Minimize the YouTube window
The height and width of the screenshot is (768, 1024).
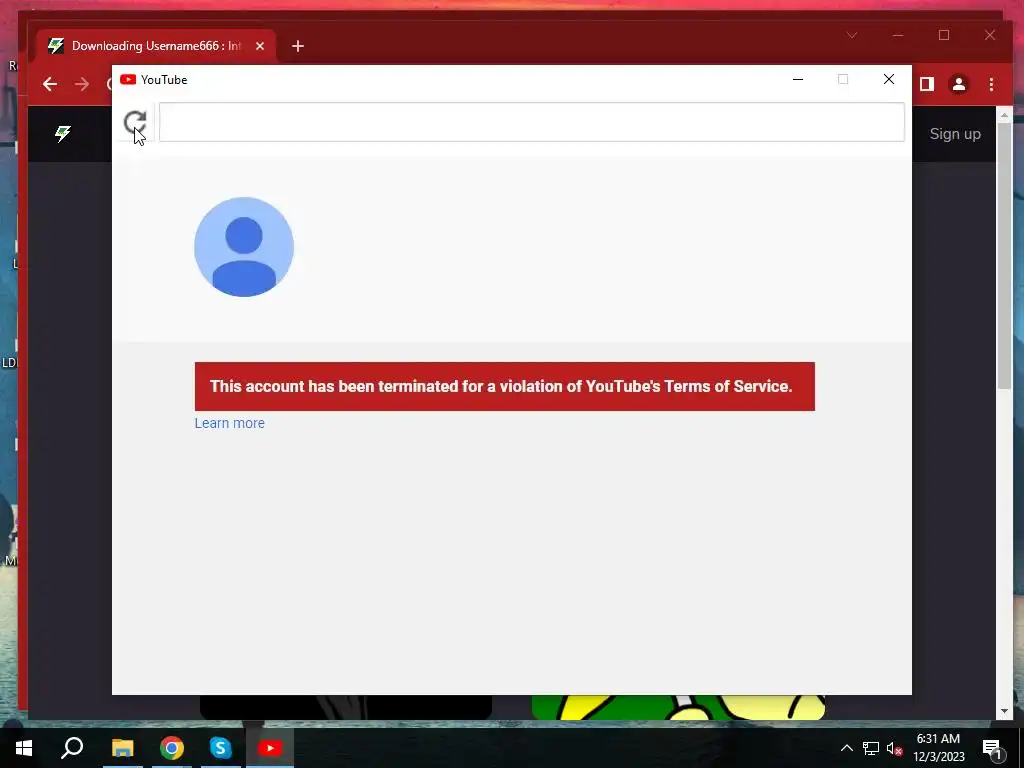coord(798,80)
